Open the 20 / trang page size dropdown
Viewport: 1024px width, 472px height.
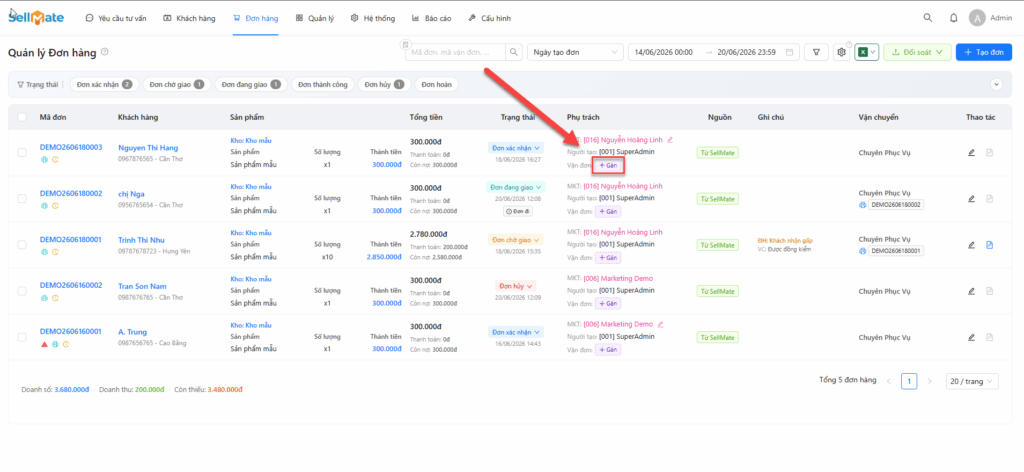click(x=972, y=381)
